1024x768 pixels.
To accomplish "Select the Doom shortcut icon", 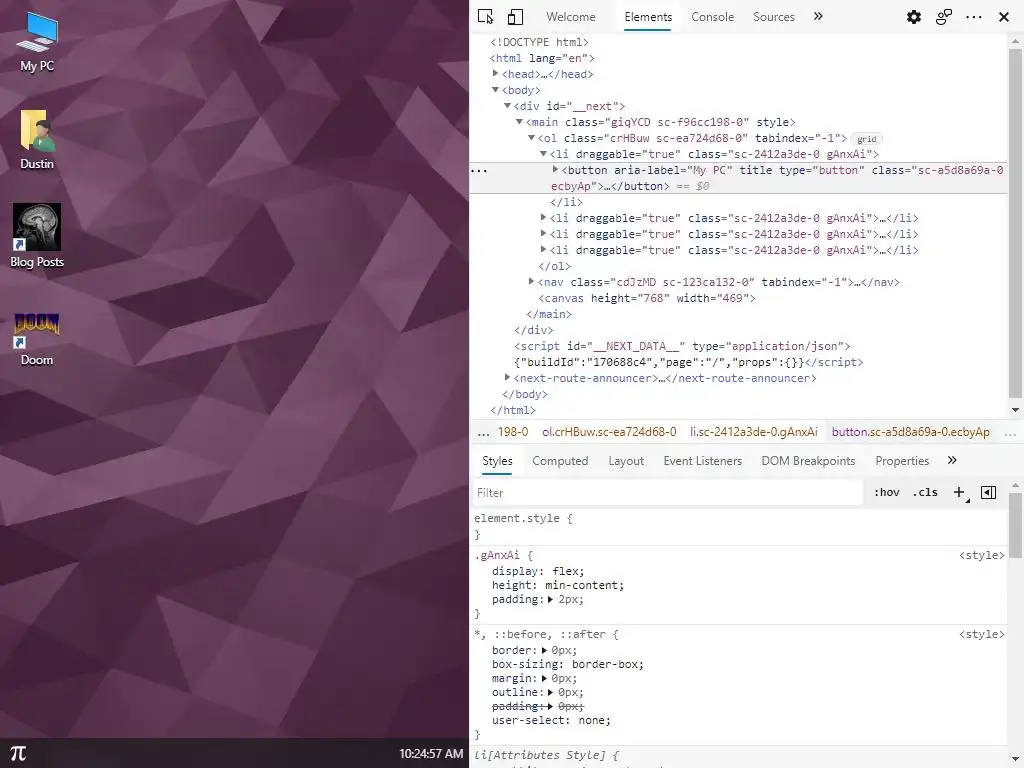I will pos(37,338).
